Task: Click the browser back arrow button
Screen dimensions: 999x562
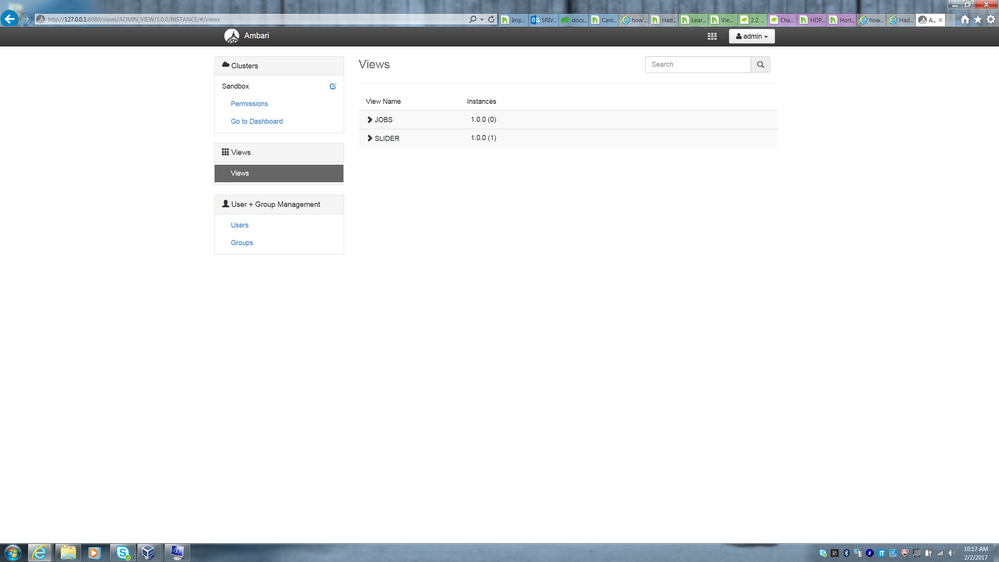Action: (x=10, y=18)
